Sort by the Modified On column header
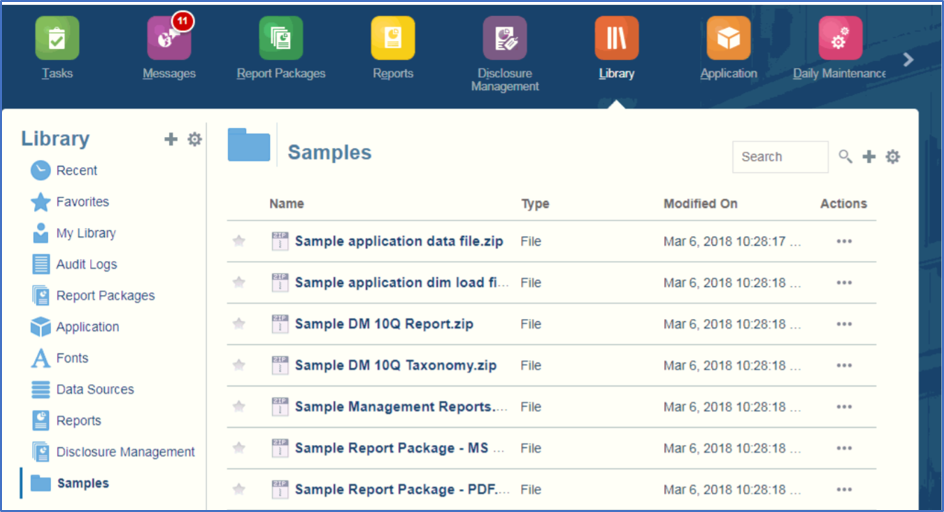944x512 pixels. pos(700,203)
